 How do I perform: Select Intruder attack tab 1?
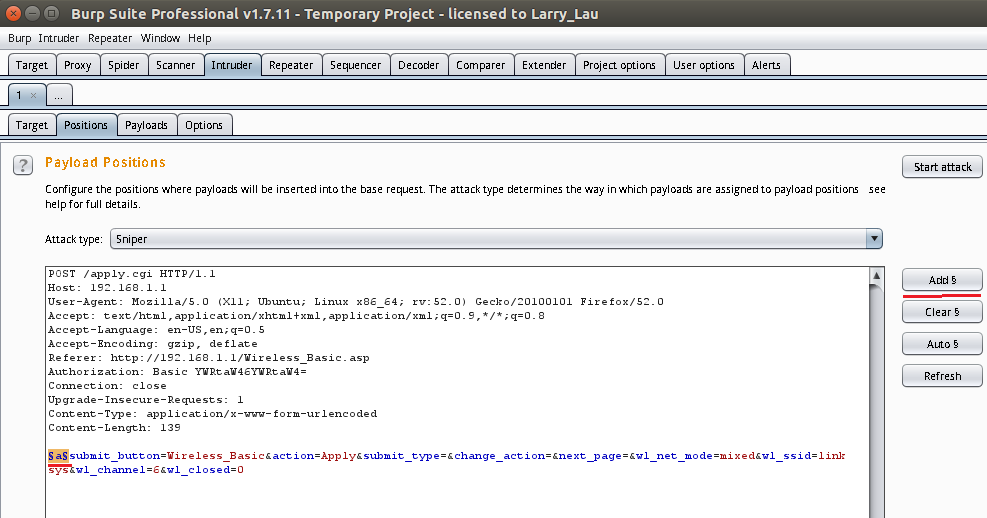tap(20, 95)
